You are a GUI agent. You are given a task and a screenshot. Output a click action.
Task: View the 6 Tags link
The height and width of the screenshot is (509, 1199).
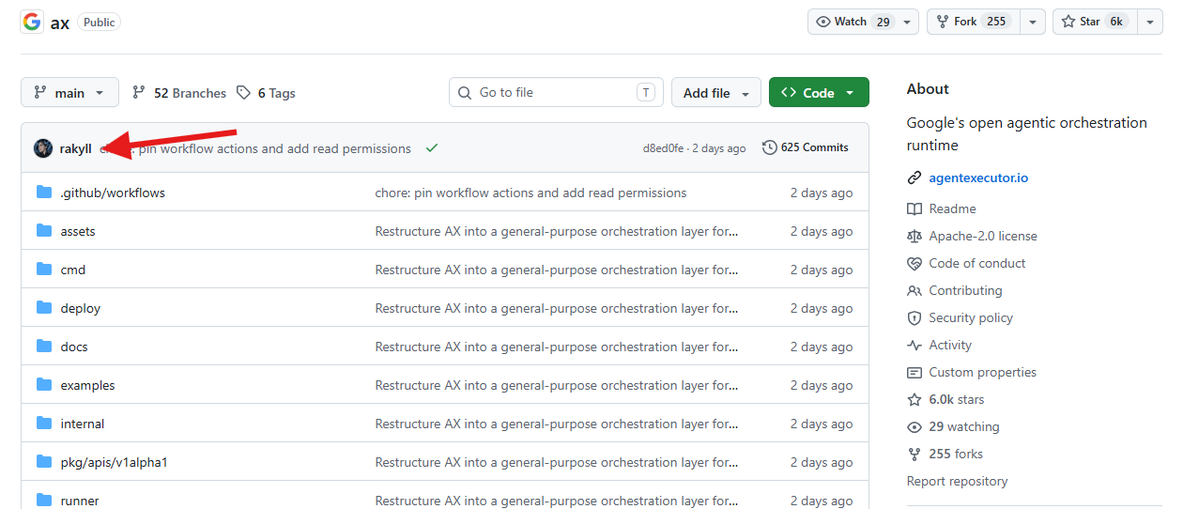click(265, 93)
